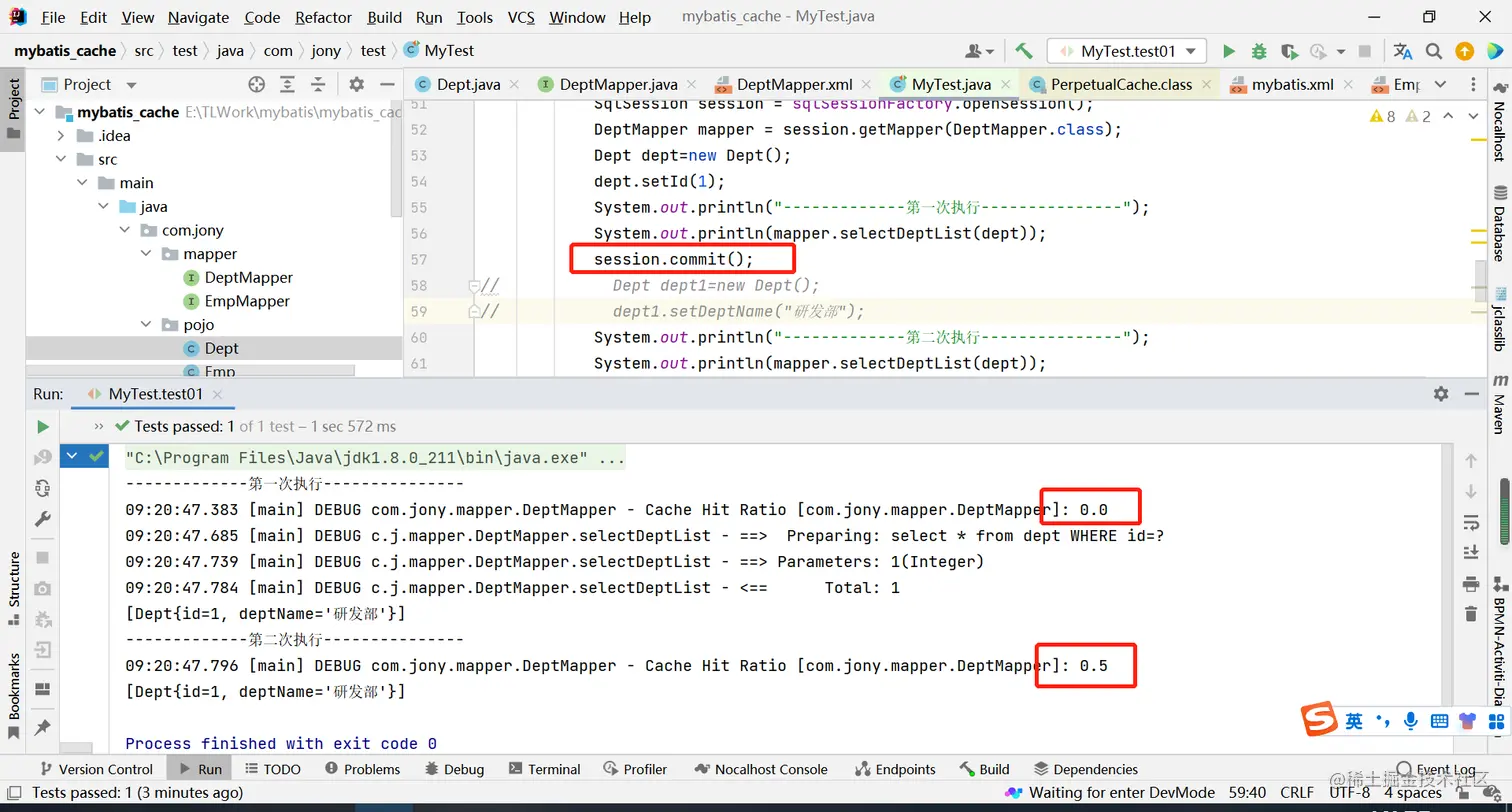
Task: Collapse the pojo package node
Action: pyautogui.click(x=146, y=325)
